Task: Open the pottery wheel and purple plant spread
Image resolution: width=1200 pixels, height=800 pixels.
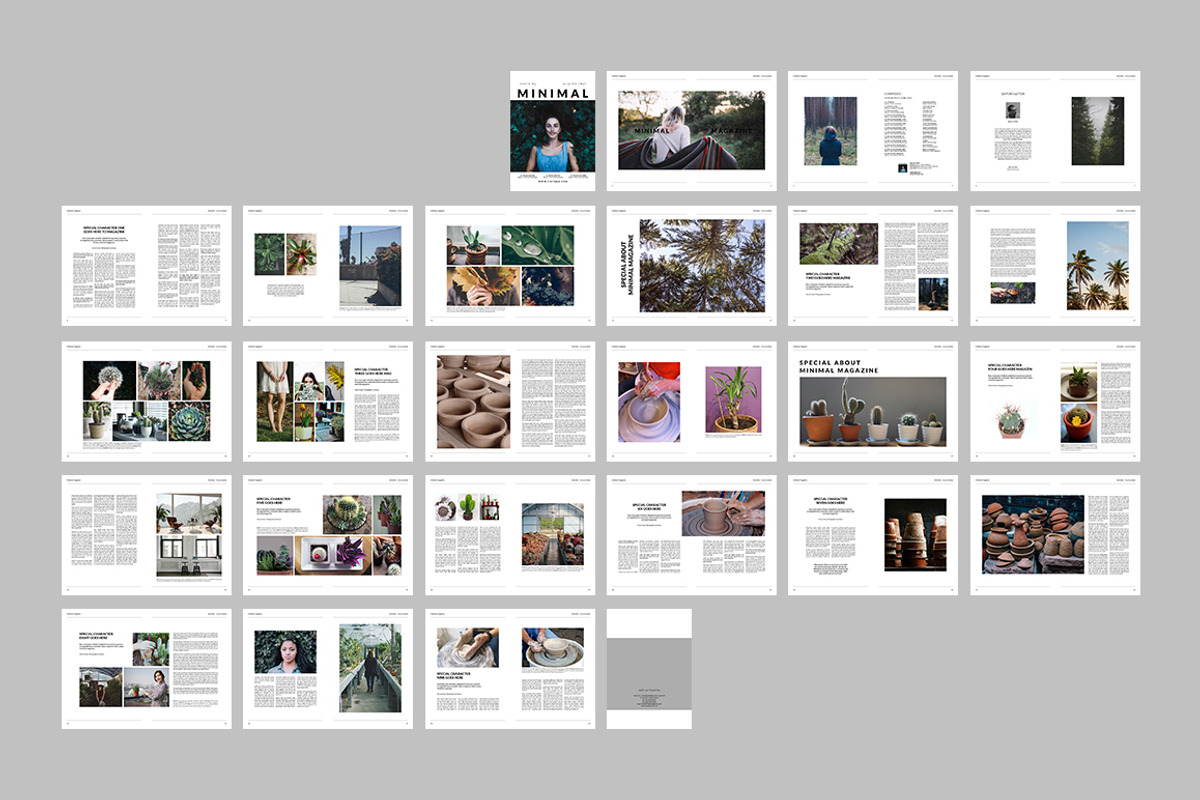Action: pyautogui.click(x=691, y=400)
